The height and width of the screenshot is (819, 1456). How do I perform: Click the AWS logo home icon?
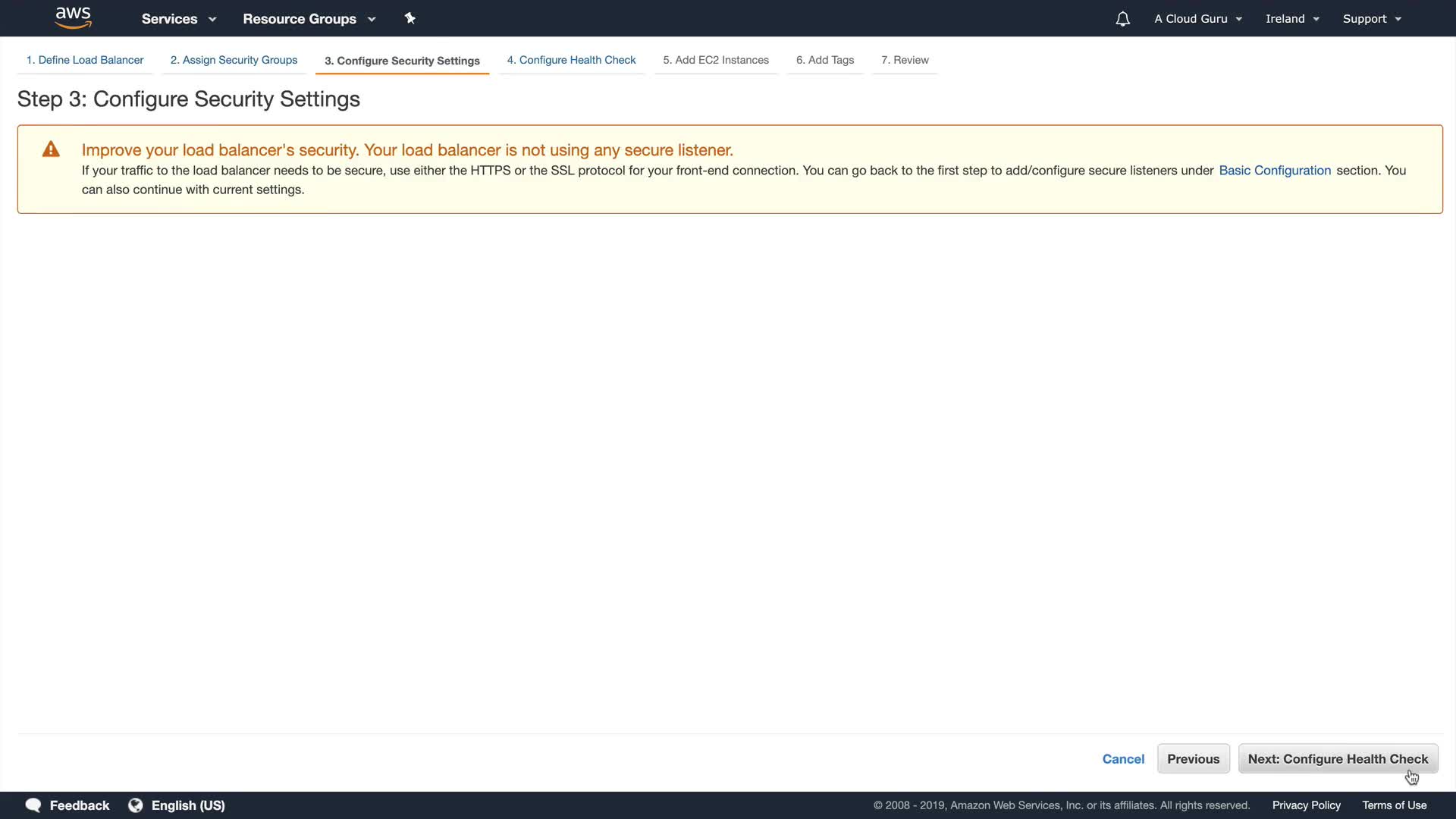73,17
